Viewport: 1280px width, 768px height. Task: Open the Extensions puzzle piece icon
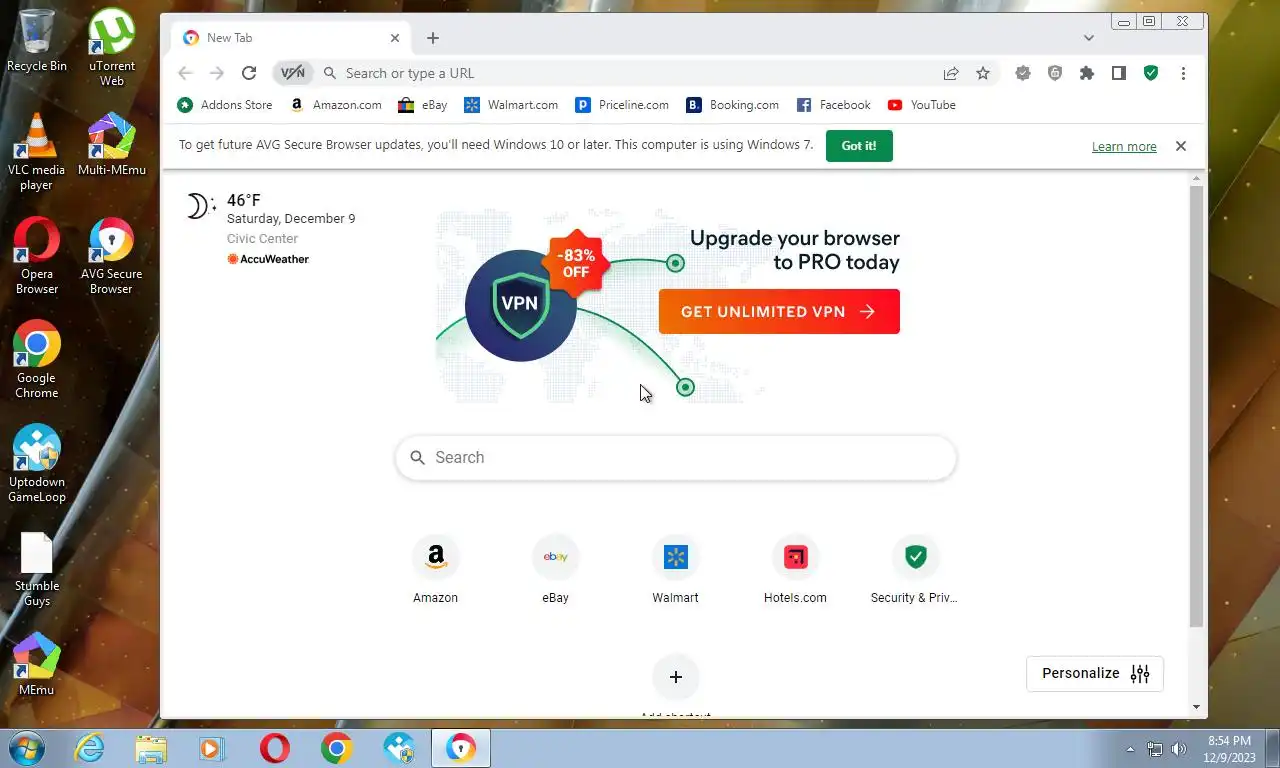[1087, 73]
